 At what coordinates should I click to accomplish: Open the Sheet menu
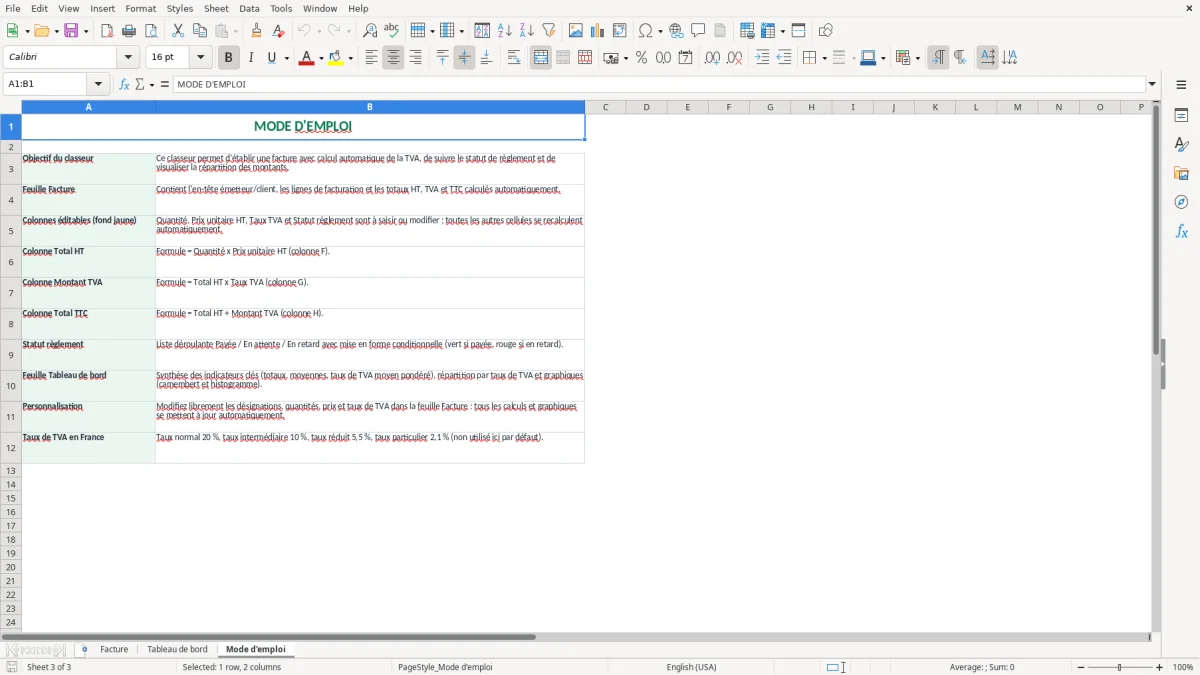pos(216,8)
